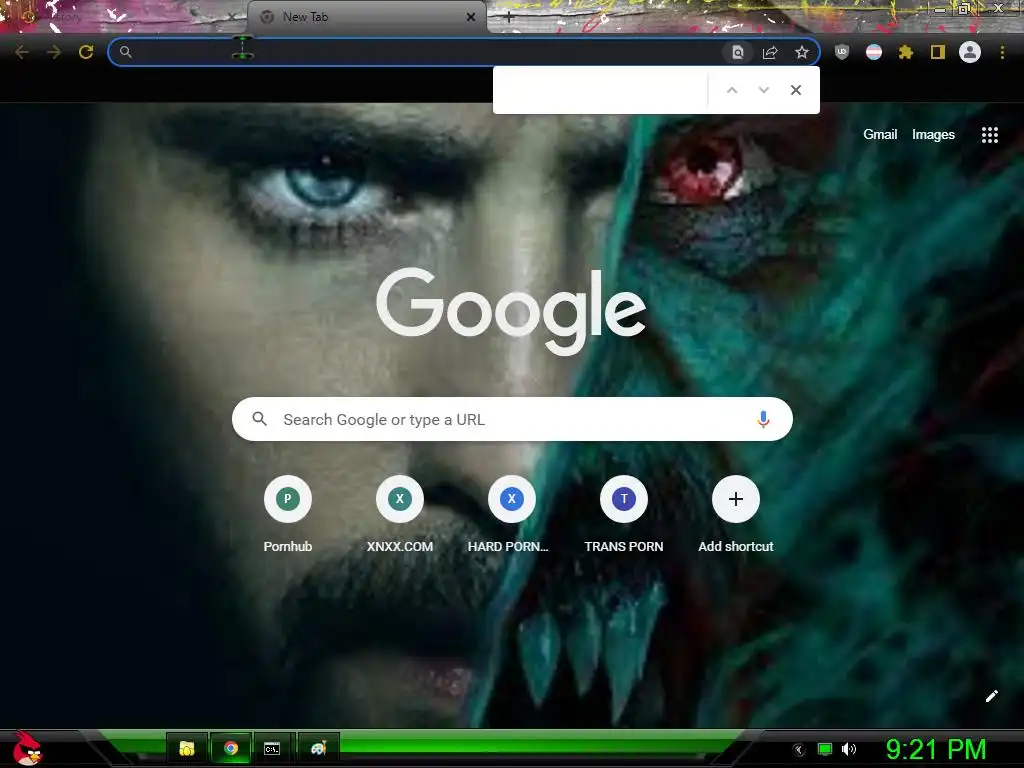Open the Command Prompt taskbar icon
The image size is (1024, 768).
tap(272, 748)
